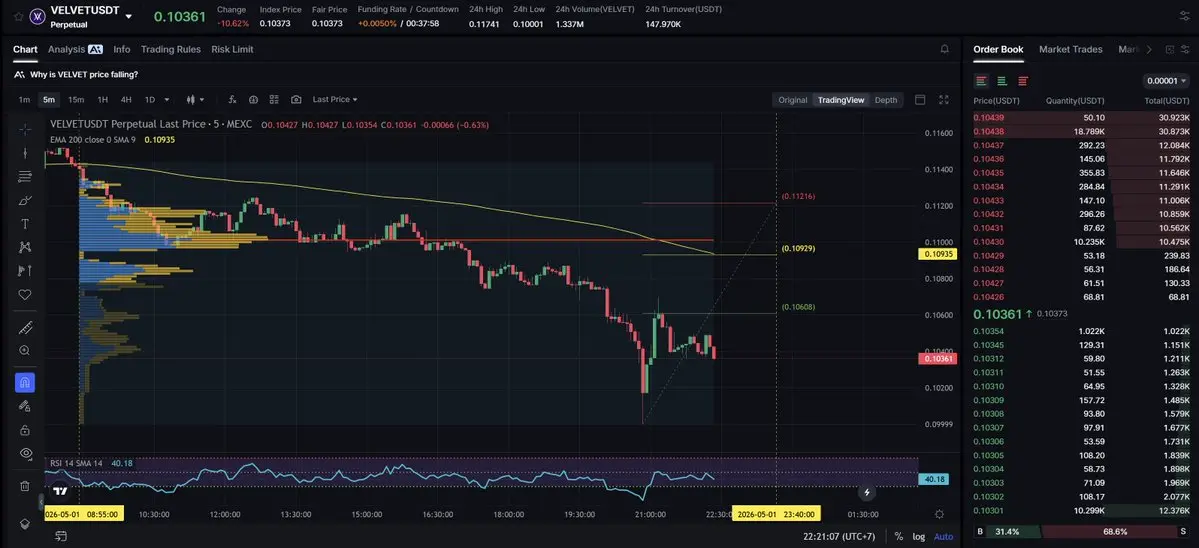Show sell orders only view

click(1022, 80)
